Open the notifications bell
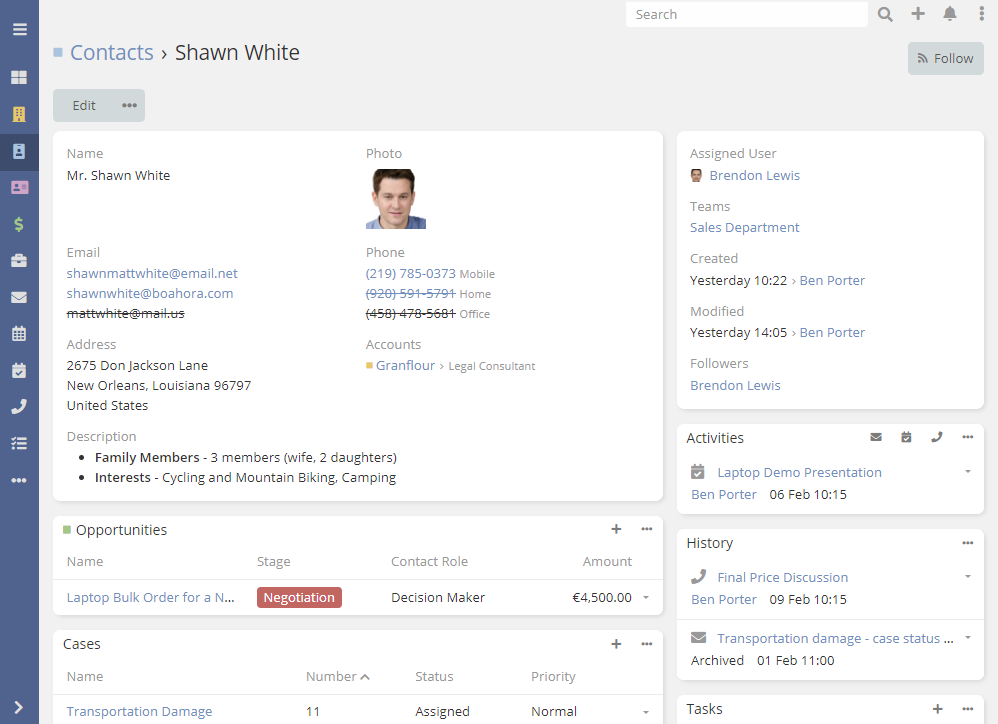Screen dimensions: 998x724 pyautogui.click(x=950, y=14)
